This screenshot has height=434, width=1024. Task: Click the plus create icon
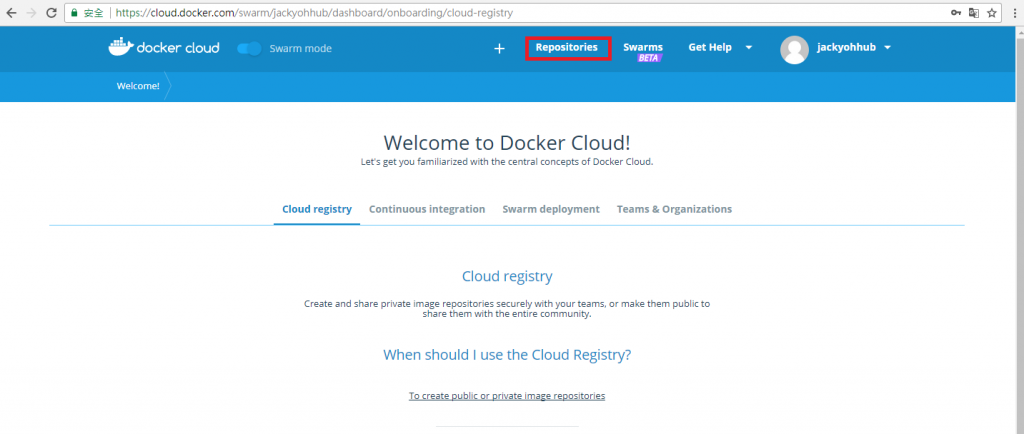pyautogui.click(x=499, y=48)
